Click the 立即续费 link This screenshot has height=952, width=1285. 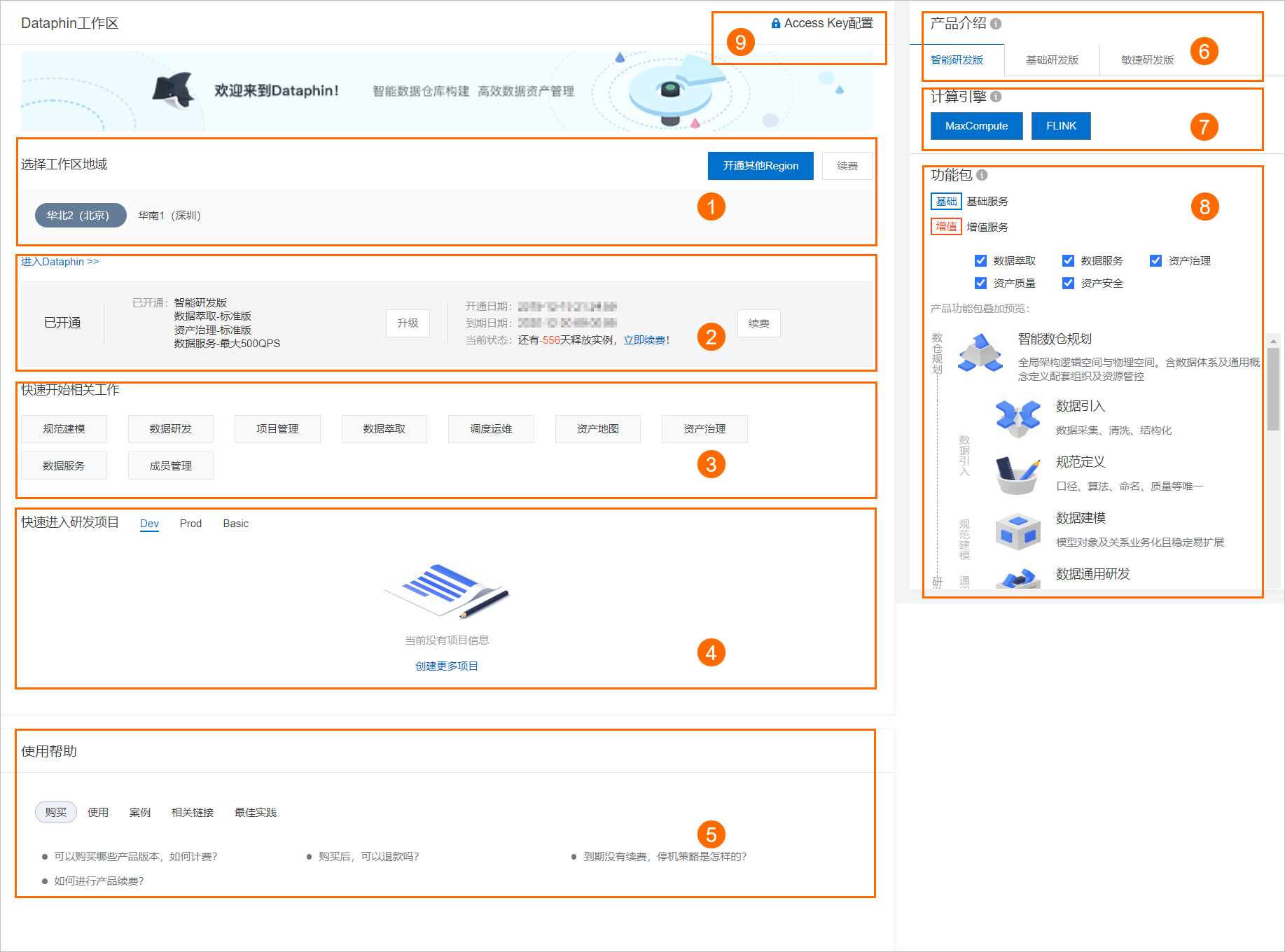tap(644, 340)
